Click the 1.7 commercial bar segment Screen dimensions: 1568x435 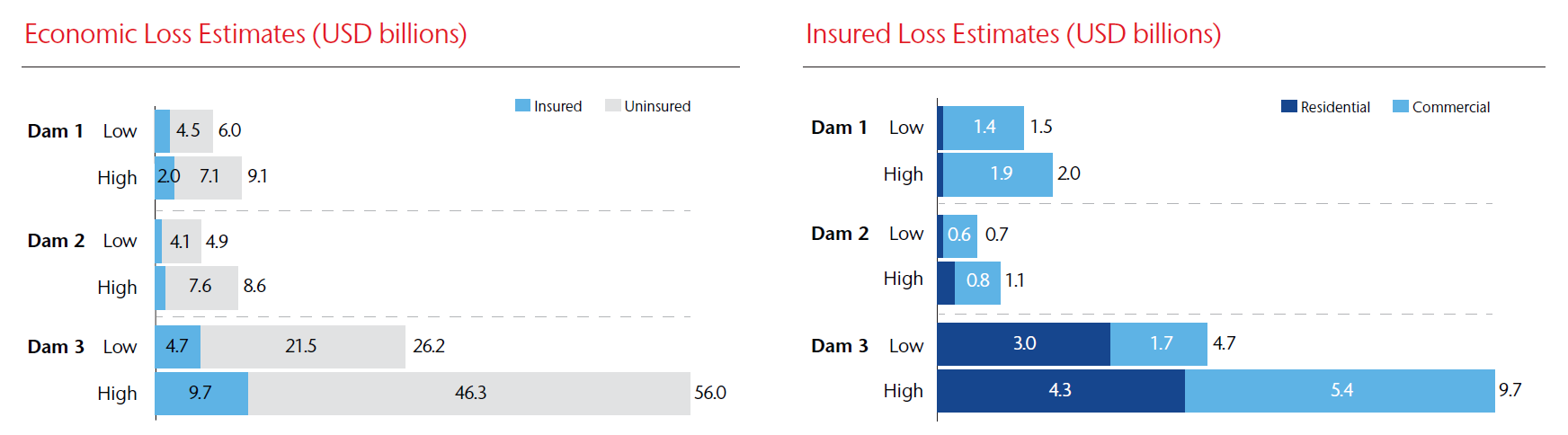point(1160,344)
